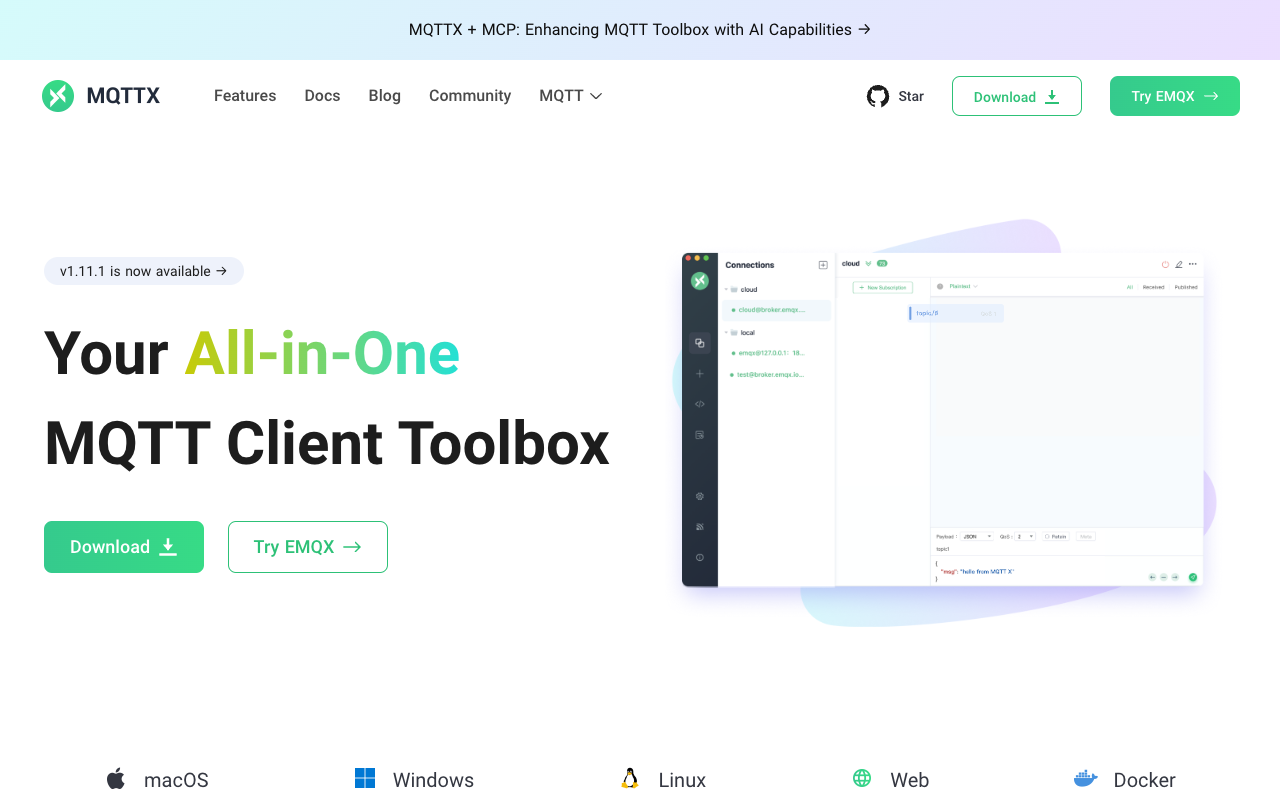Screen dimensions: 1280x800
Task: Select the Windows platform option
Action: coord(414,780)
